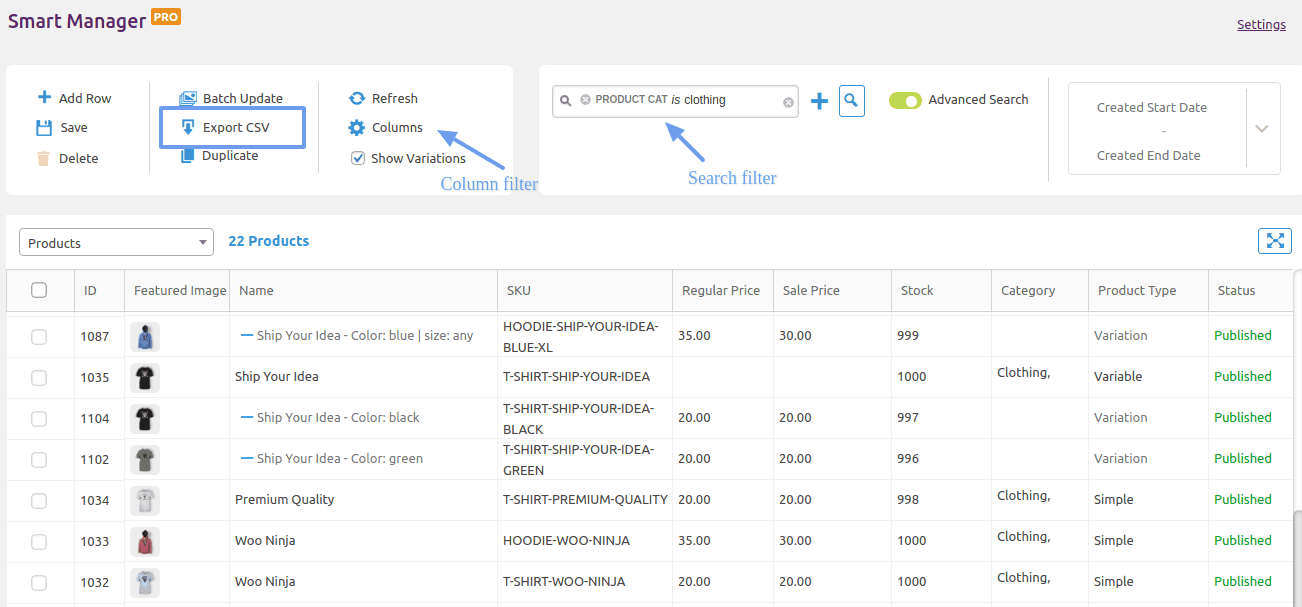Select checkbox for product 1102

(39, 460)
